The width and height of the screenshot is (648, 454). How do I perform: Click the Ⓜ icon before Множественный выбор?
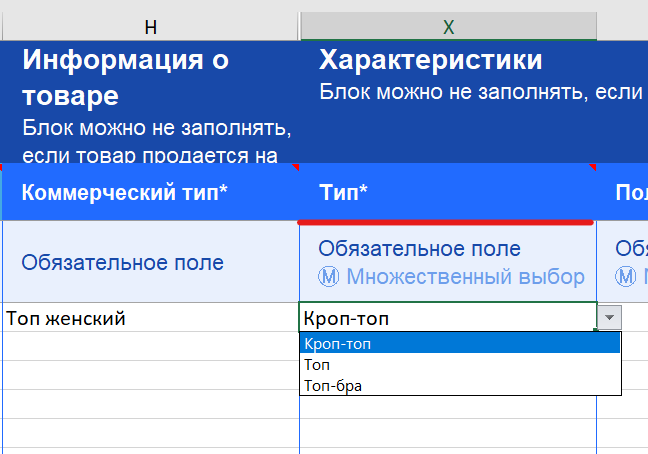[x=328, y=277]
